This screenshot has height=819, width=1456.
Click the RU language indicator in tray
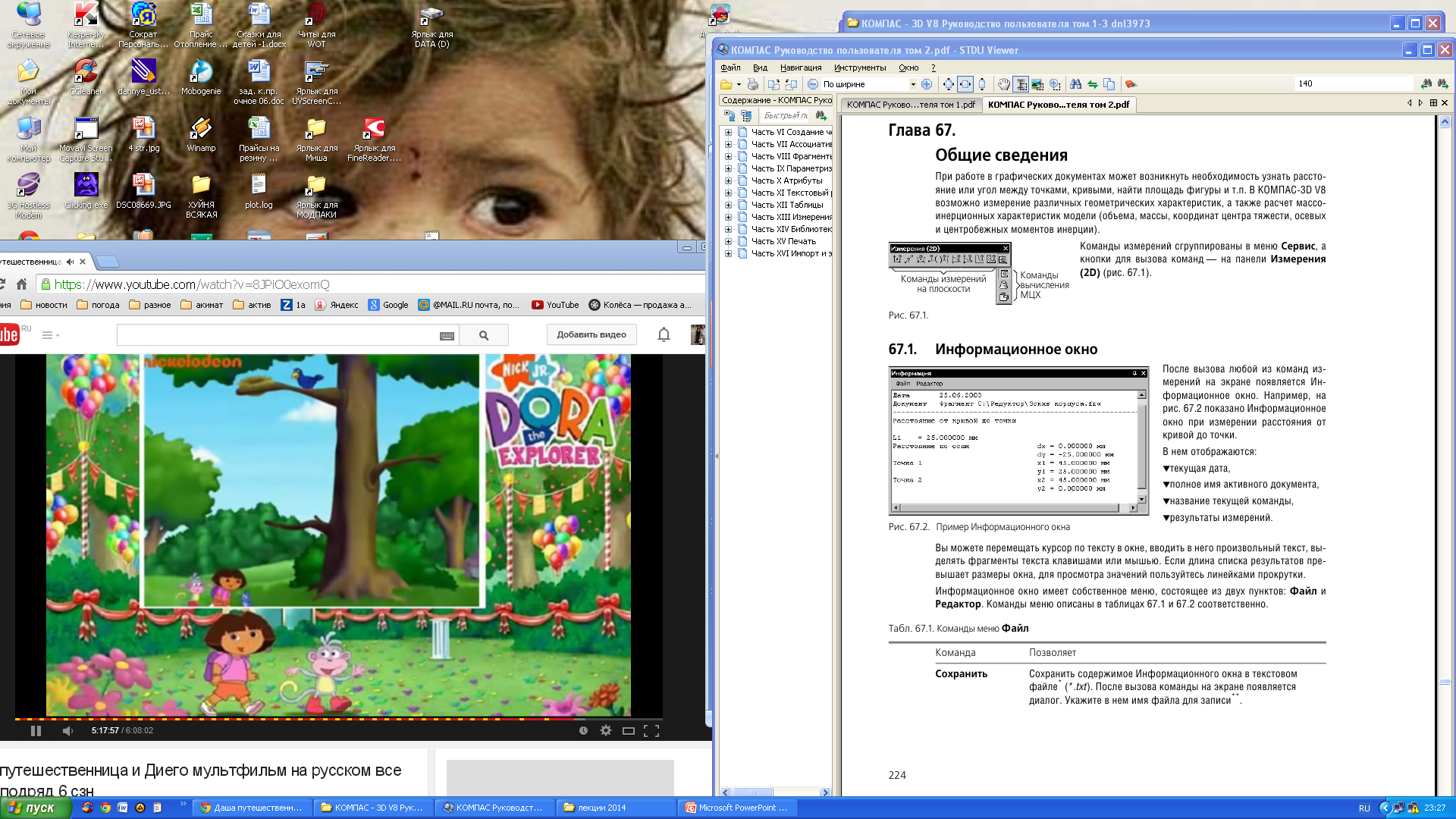[x=1364, y=808]
